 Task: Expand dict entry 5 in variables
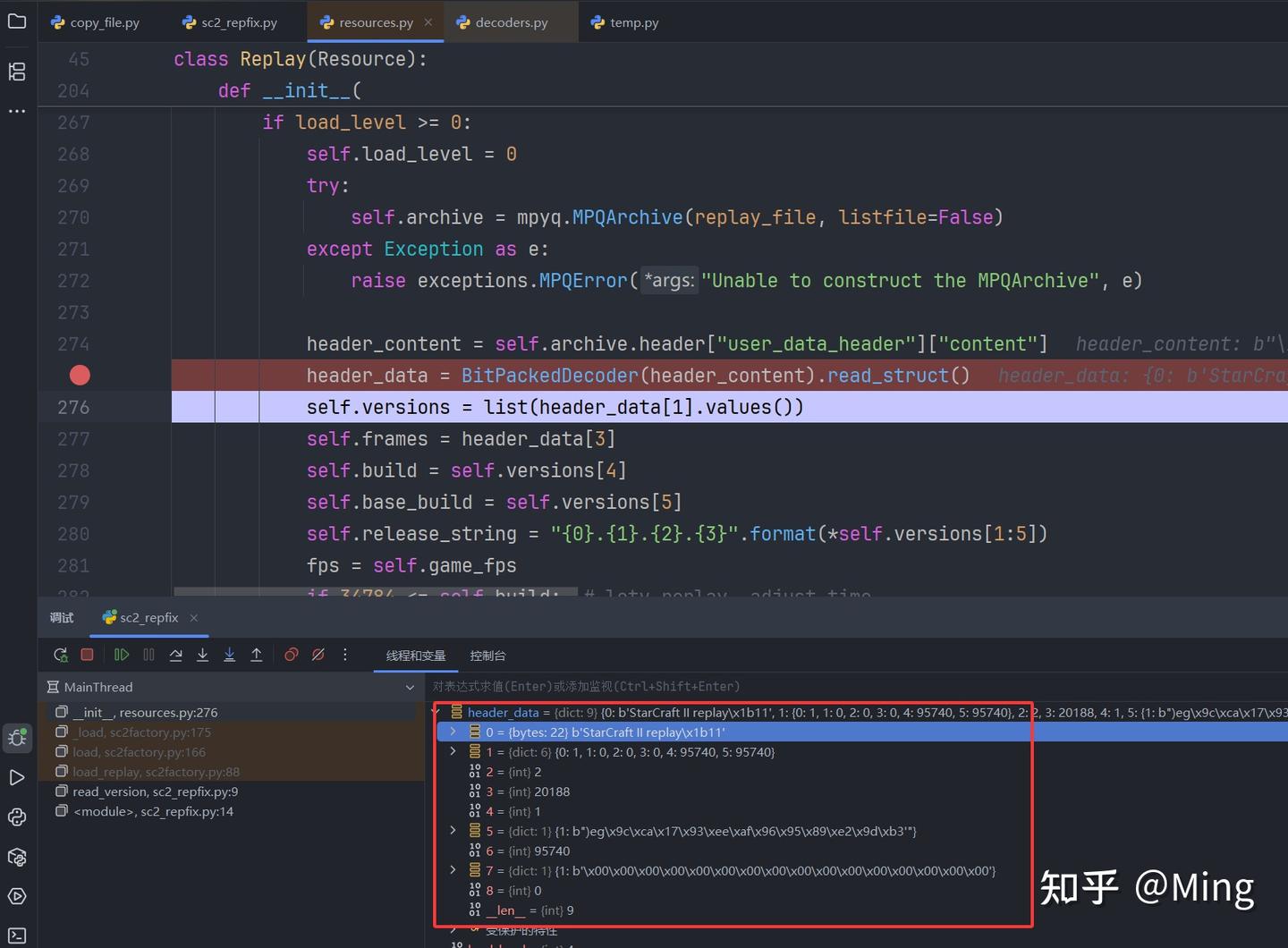[453, 831]
